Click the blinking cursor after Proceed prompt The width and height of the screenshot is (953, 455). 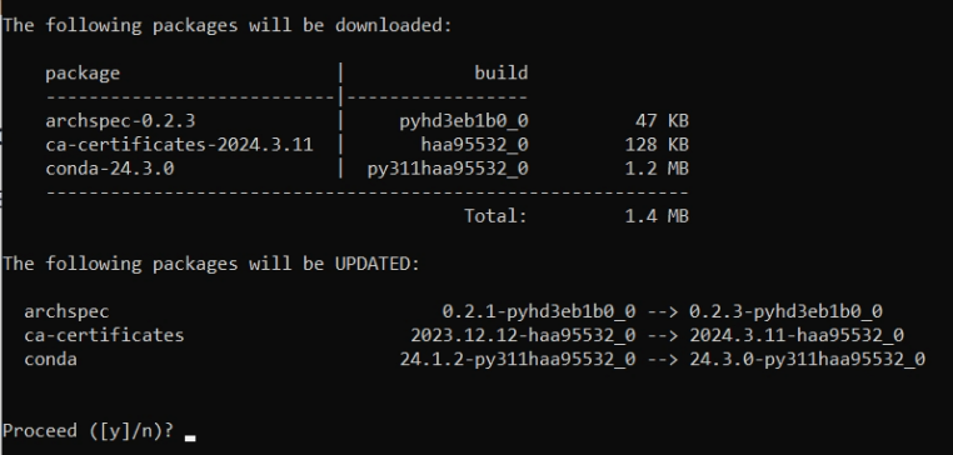(190, 437)
